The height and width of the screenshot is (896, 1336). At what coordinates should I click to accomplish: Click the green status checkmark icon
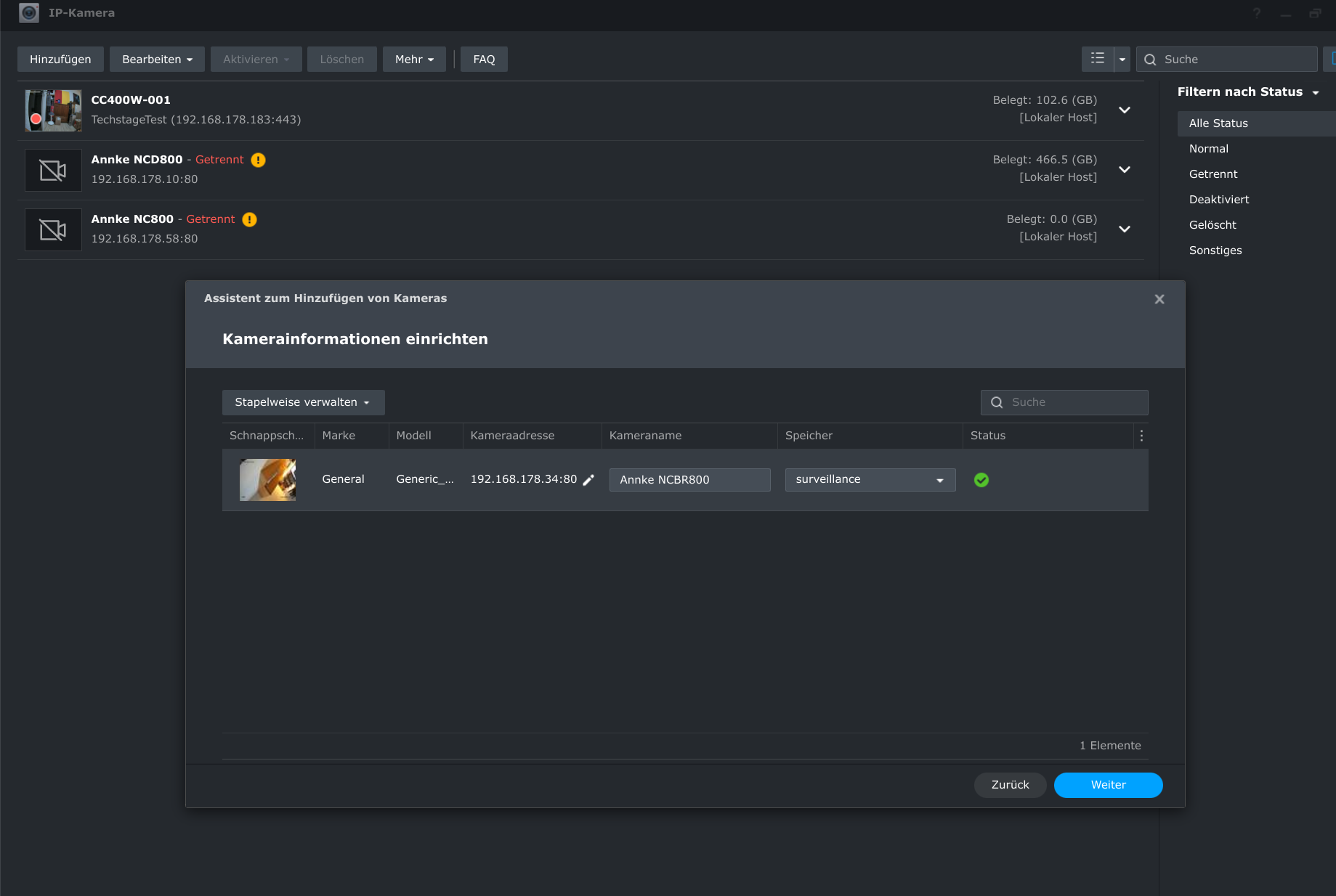click(981, 480)
